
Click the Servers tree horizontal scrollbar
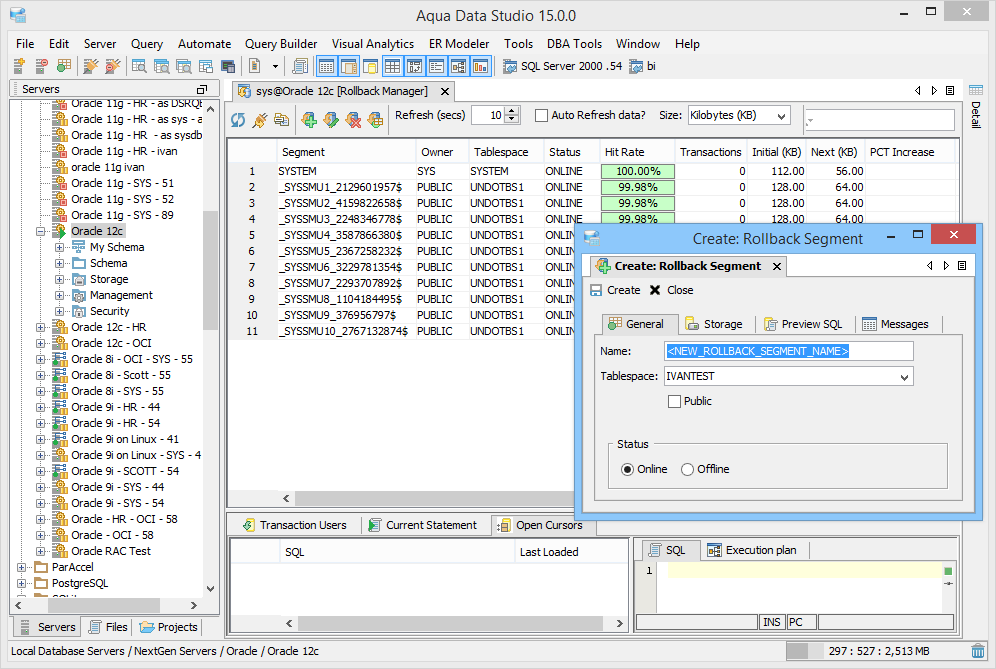click(106, 605)
